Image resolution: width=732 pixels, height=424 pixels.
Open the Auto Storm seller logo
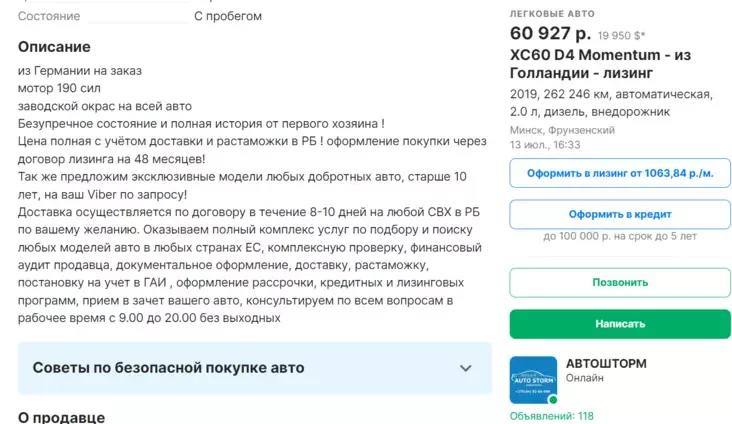[533, 380]
